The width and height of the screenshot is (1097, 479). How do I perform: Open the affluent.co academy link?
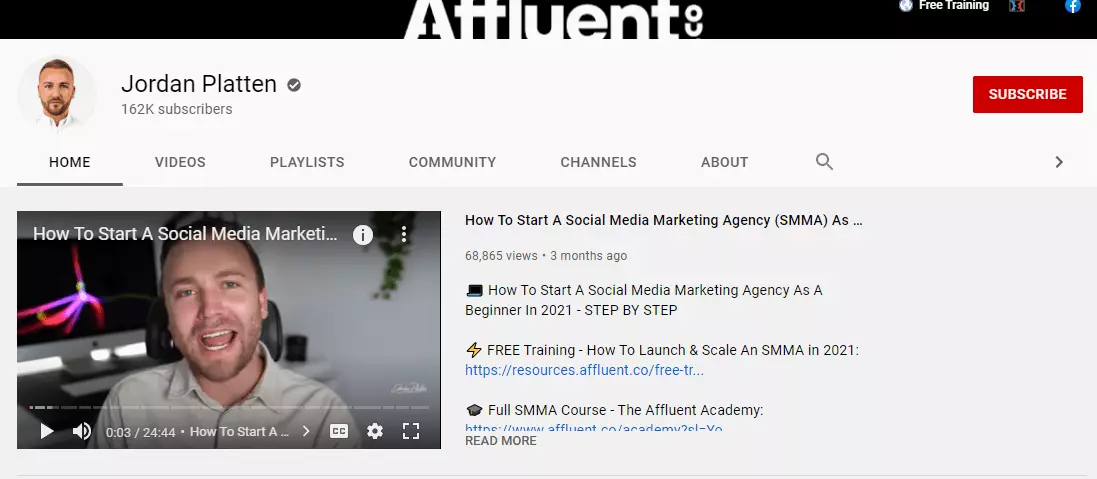593,426
